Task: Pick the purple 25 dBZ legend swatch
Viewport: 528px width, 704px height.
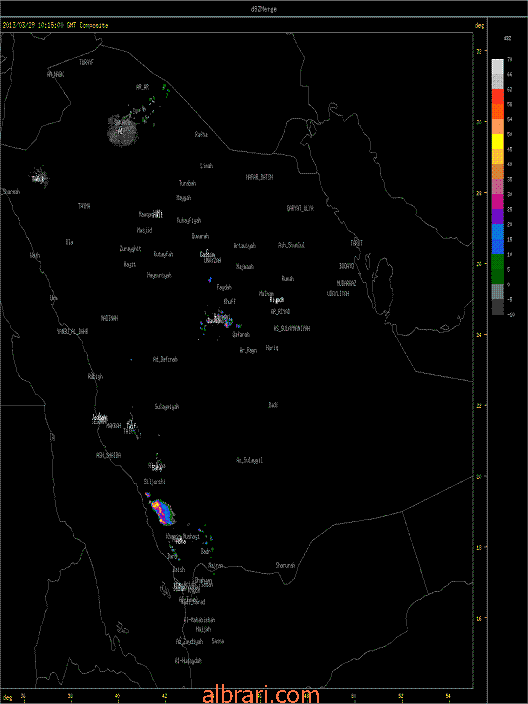Action: point(497,216)
